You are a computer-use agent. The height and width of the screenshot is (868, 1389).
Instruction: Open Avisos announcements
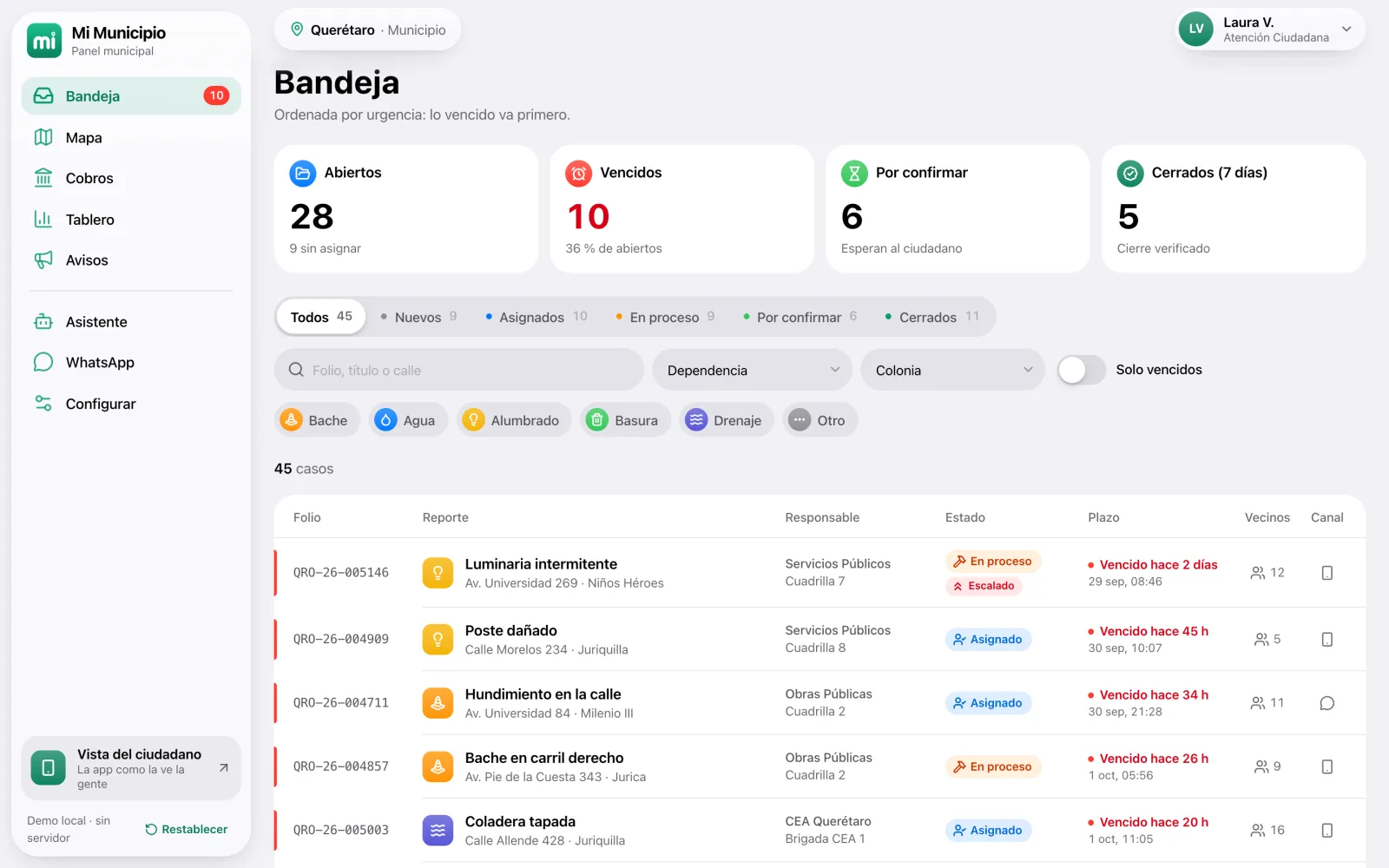point(131,260)
